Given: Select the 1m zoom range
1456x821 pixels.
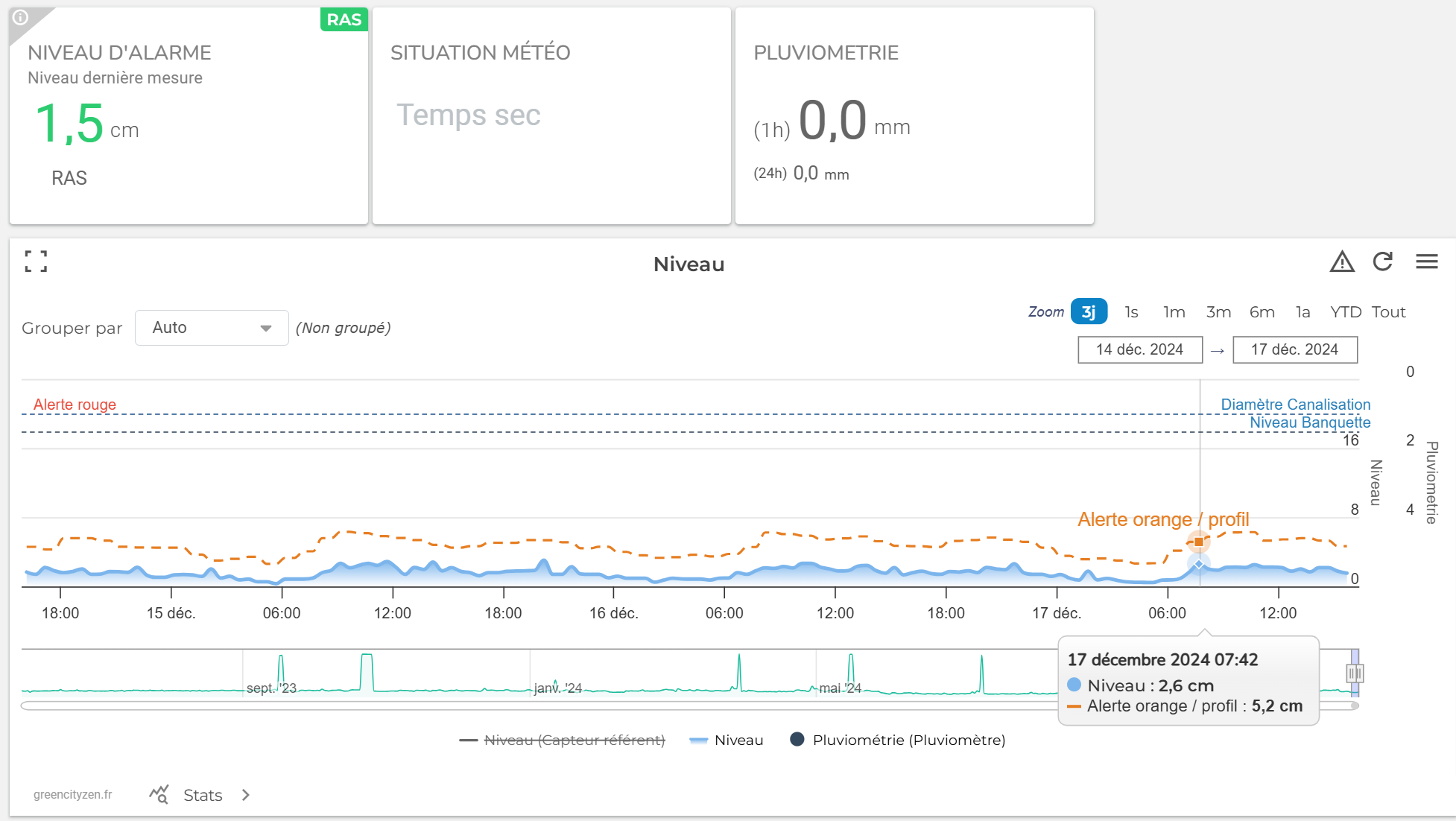Looking at the screenshot, I should [x=1174, y=312].
